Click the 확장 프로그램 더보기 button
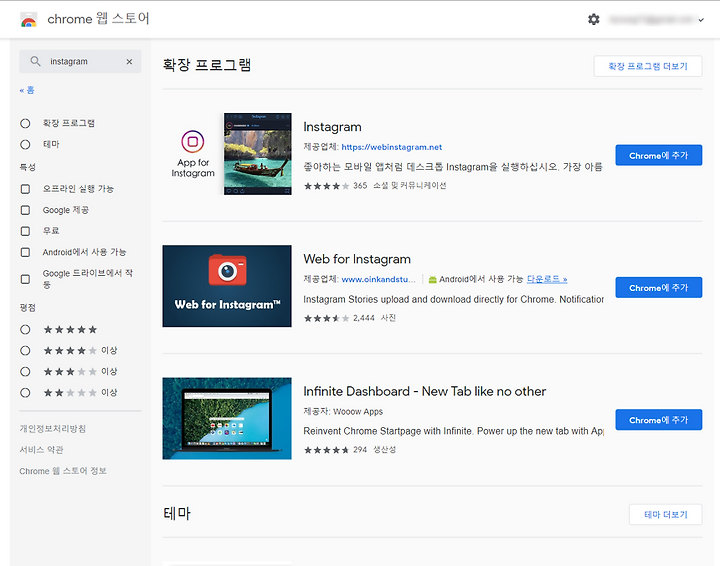 coord(647,66)
